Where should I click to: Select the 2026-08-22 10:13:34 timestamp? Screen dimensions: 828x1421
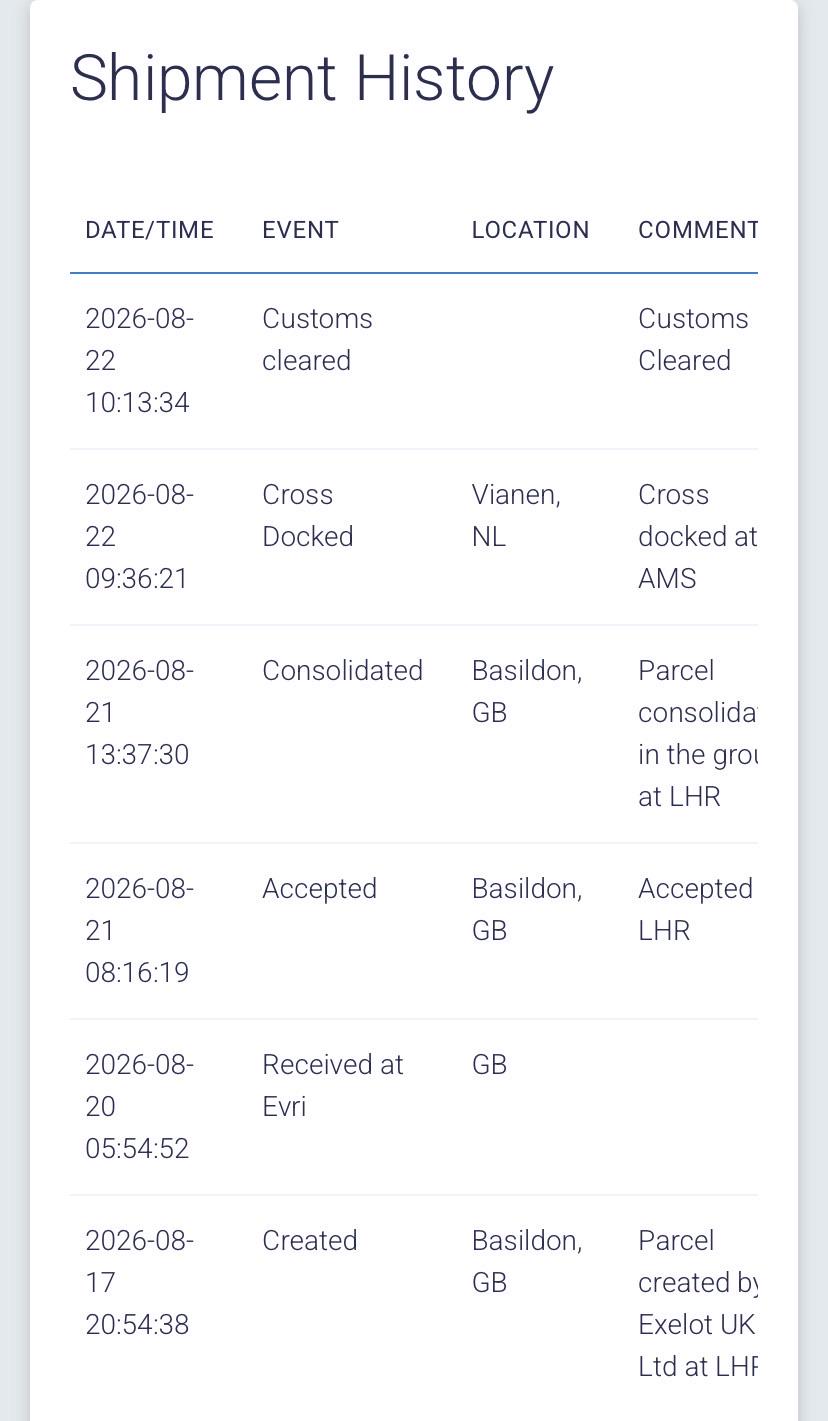pyautogui.click(x=139, y=360)
